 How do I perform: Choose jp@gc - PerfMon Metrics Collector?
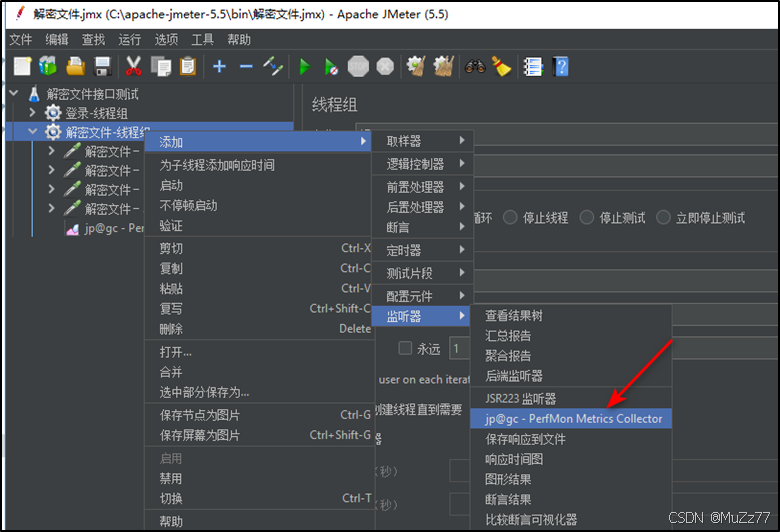pyautogui.click(x=573, y=419)
